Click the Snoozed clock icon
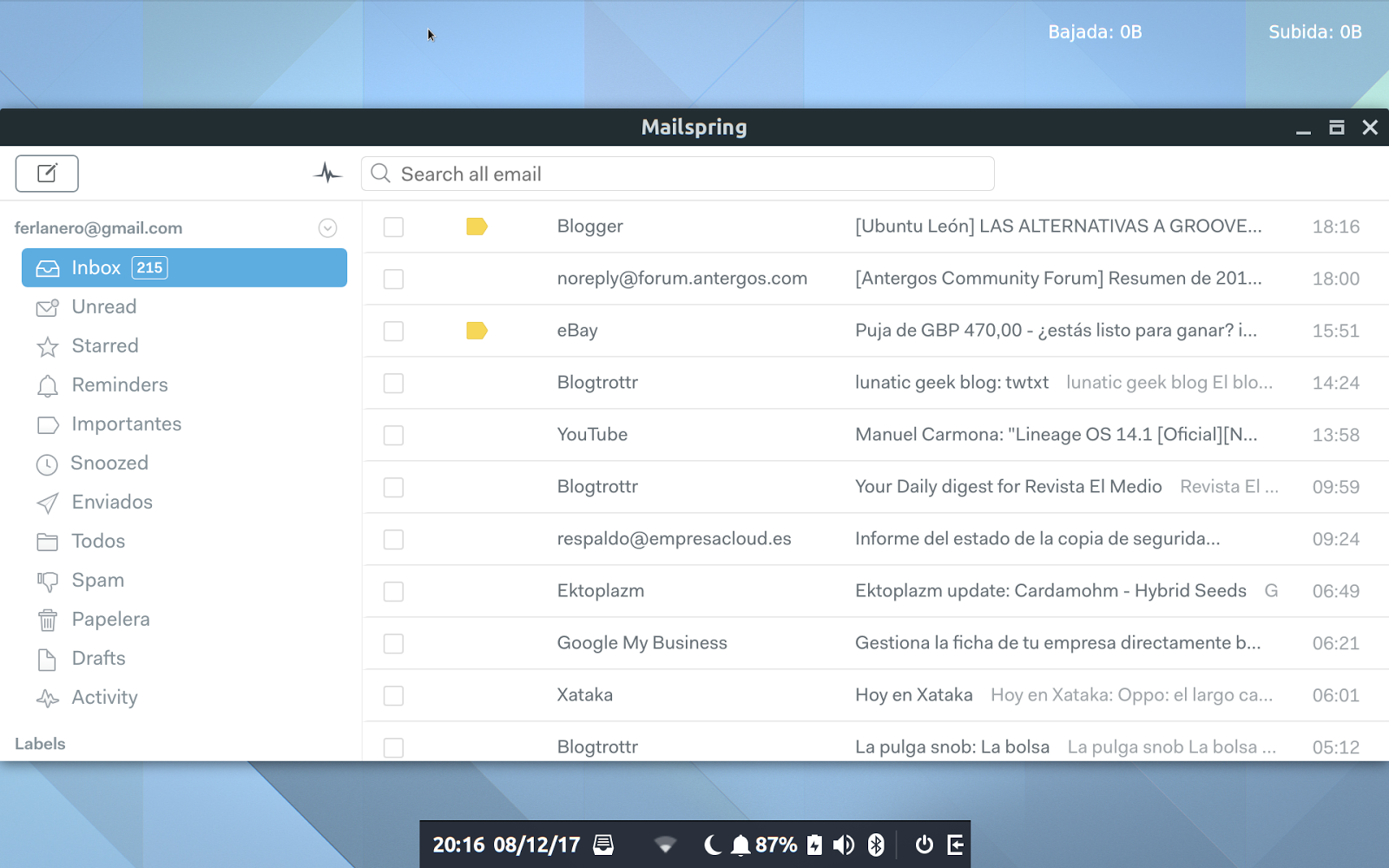This screenshot has height=868, width=1389. pyautogui.click(x=47, y=464)
